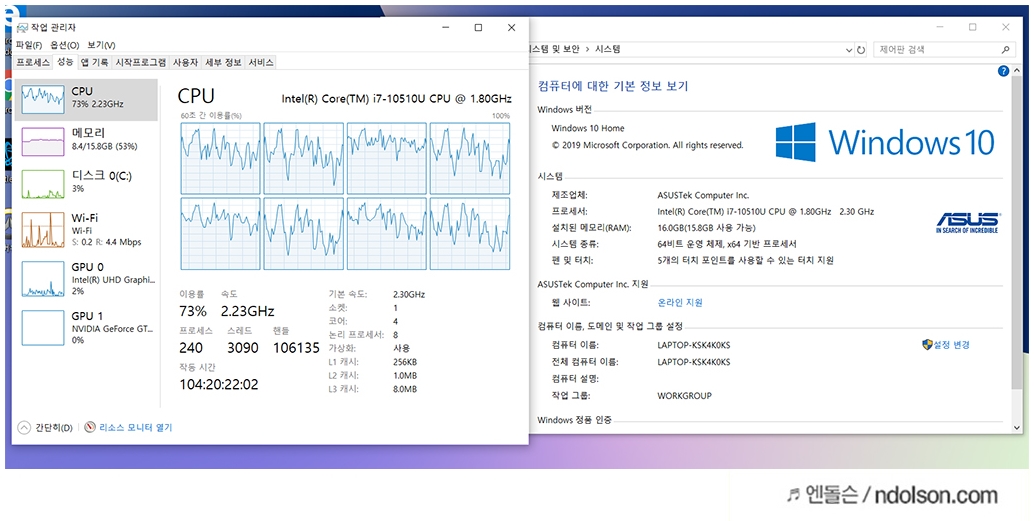
Task: Click the Task Manager title bar icon
Action: pyautogui.click(x=22, y=28)
